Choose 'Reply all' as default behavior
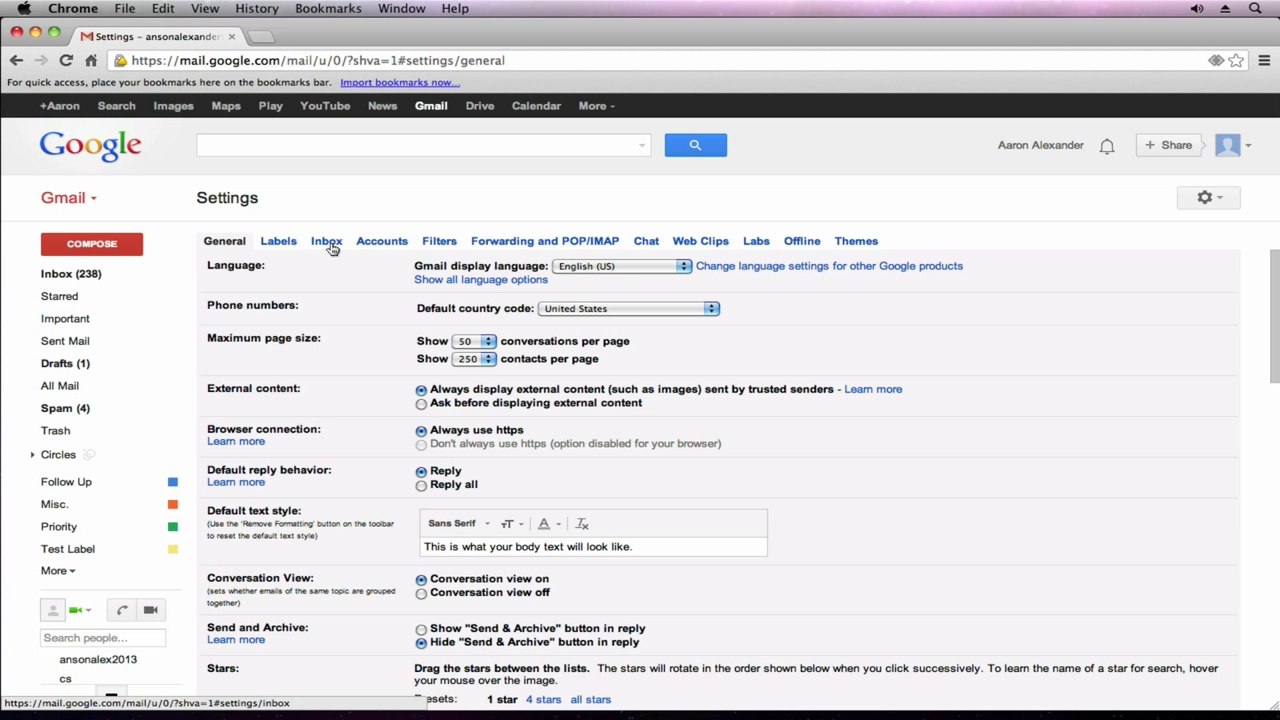 [421, 486]
